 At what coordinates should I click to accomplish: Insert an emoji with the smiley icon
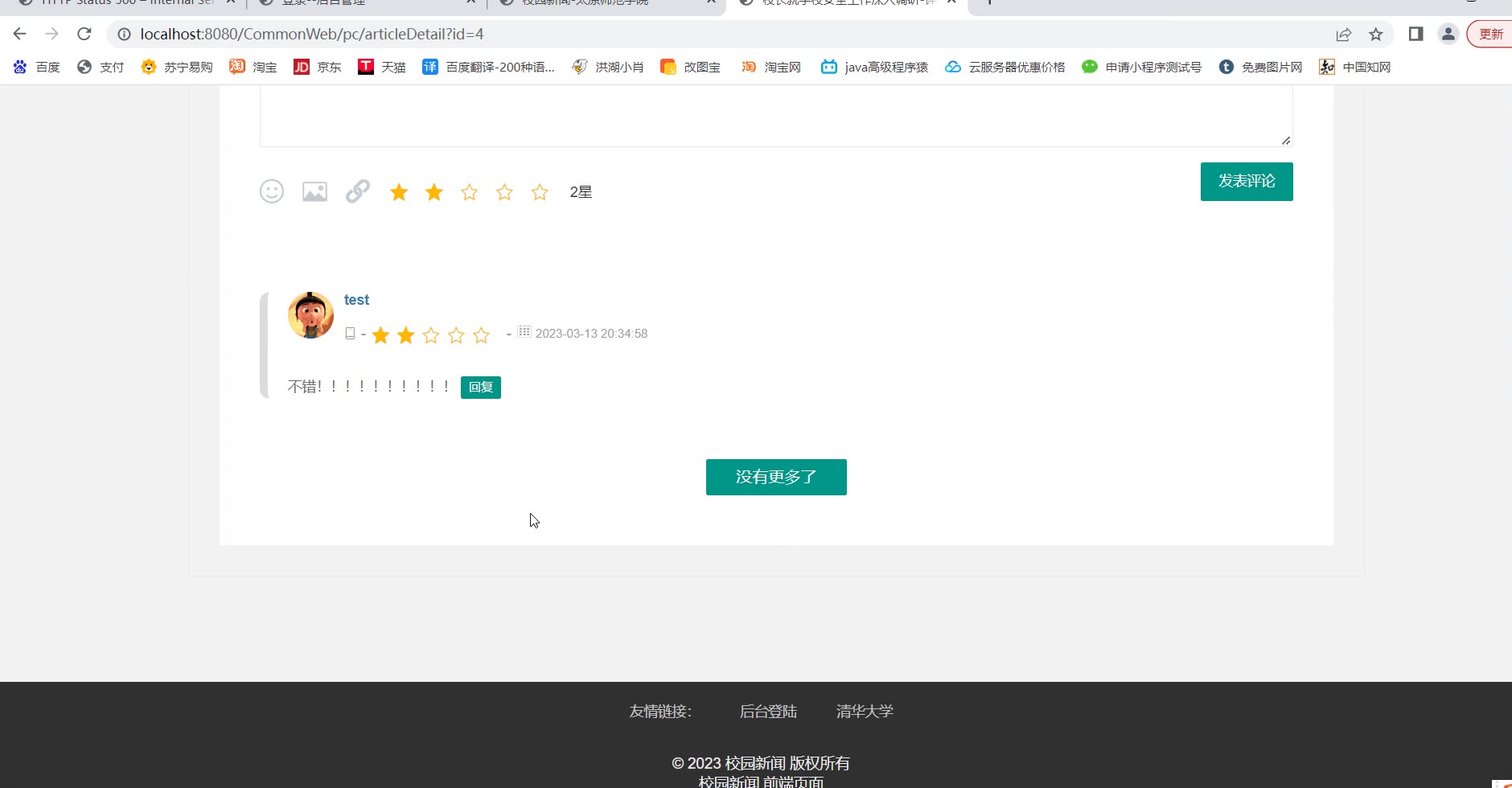[272, 191]
